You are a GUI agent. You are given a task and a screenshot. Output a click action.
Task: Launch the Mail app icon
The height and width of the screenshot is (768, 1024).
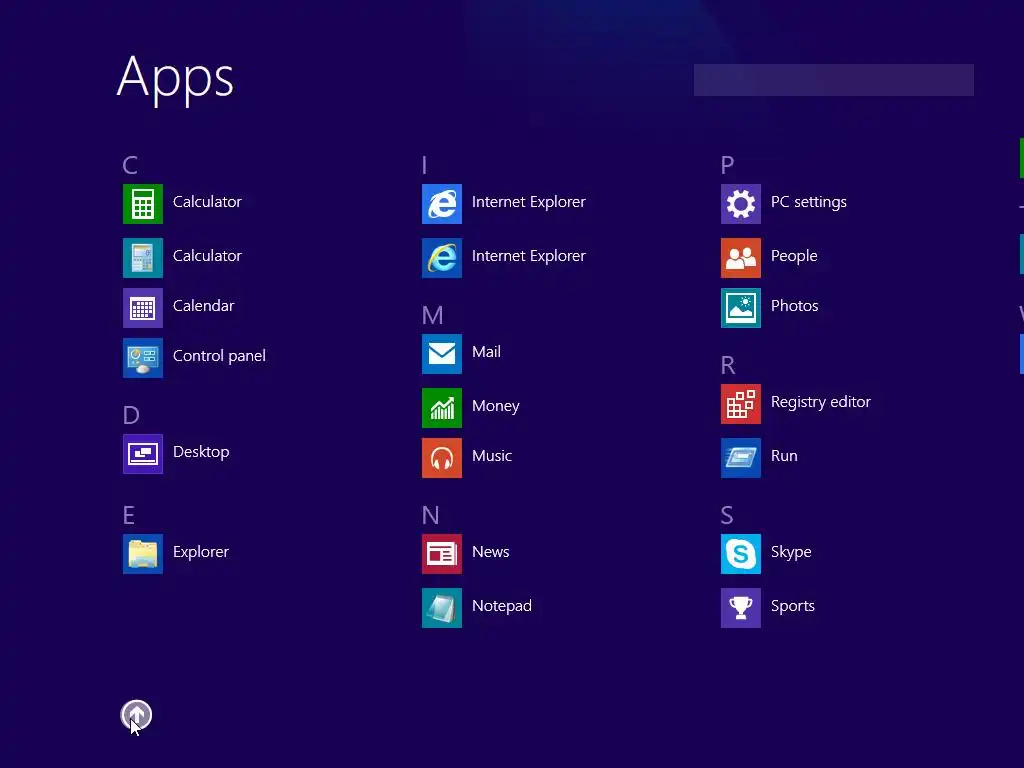pyautogui.click(x=441, y=354)
